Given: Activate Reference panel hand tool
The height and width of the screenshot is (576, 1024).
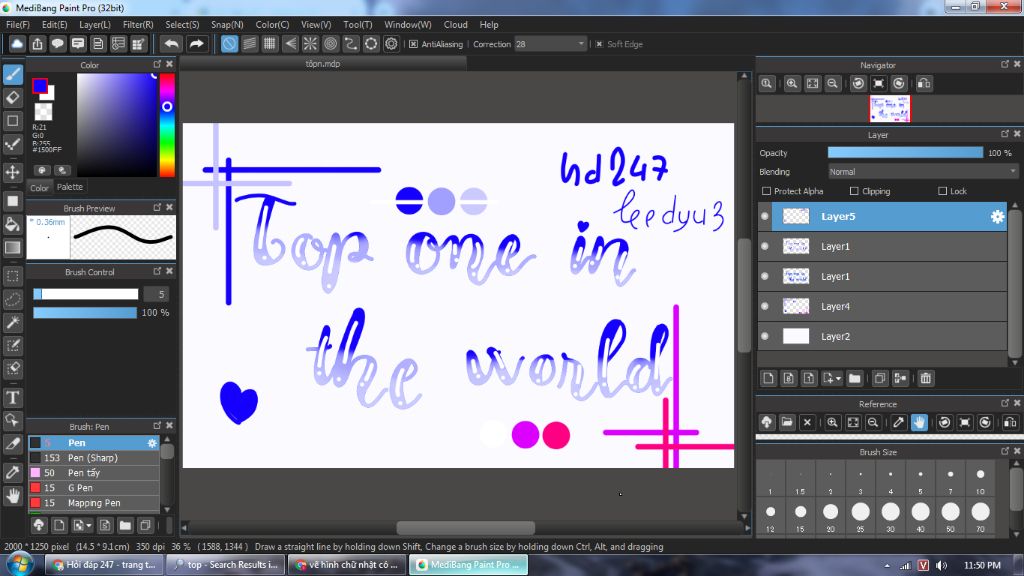Looking at the screenshot, I should [919, 423].
